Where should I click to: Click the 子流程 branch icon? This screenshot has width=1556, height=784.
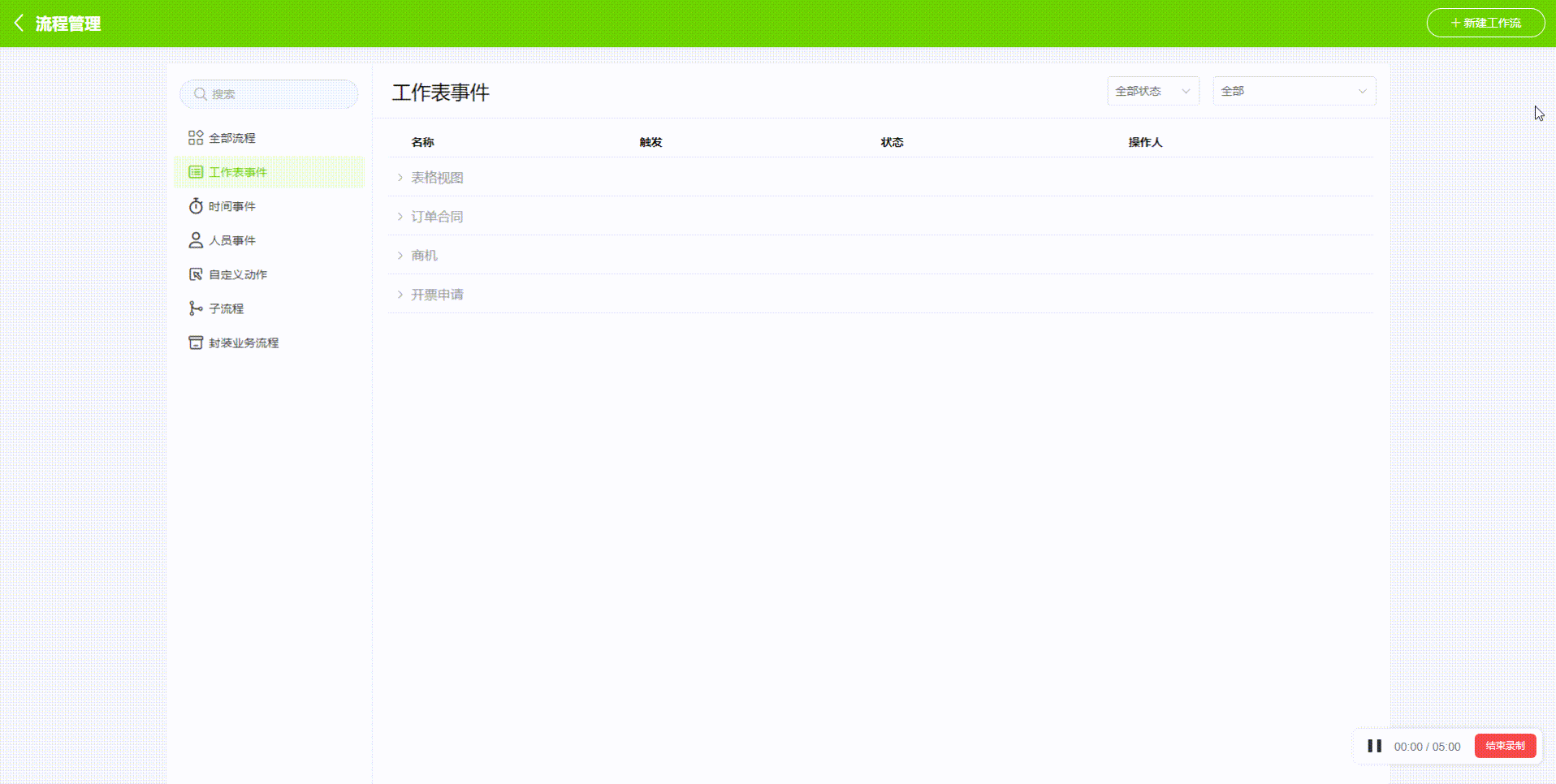coord(196,308)
